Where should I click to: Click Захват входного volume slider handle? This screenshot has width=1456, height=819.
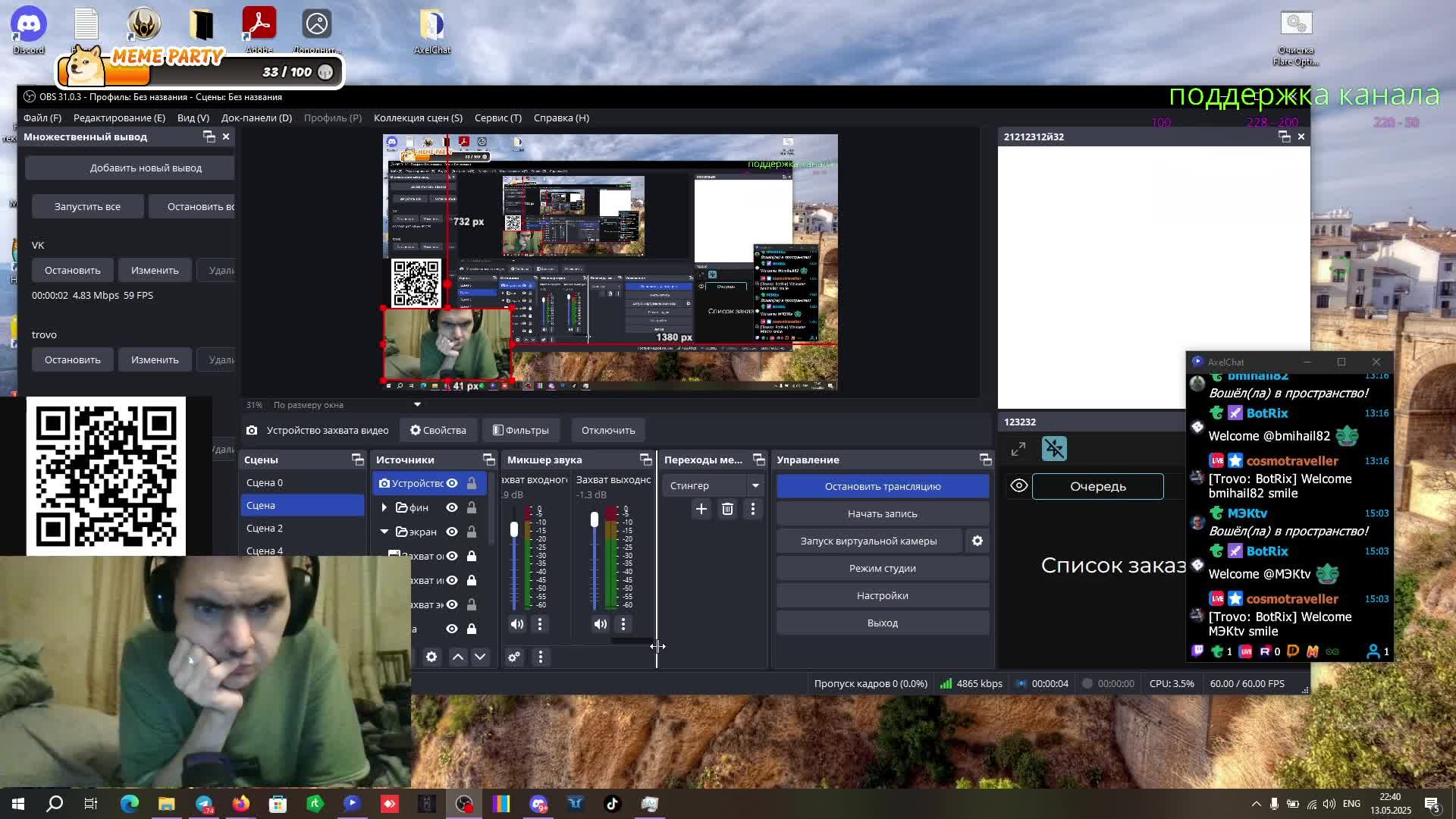tap(514, 529)
